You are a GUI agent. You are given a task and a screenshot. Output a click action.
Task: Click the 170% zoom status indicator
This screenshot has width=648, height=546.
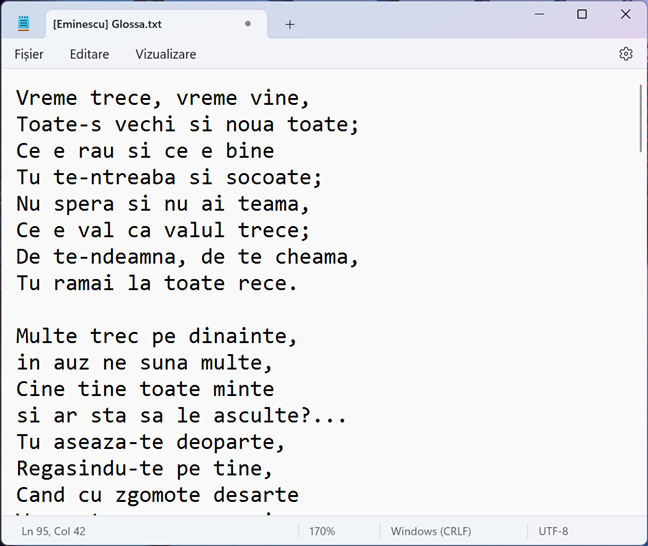point(322,531)
